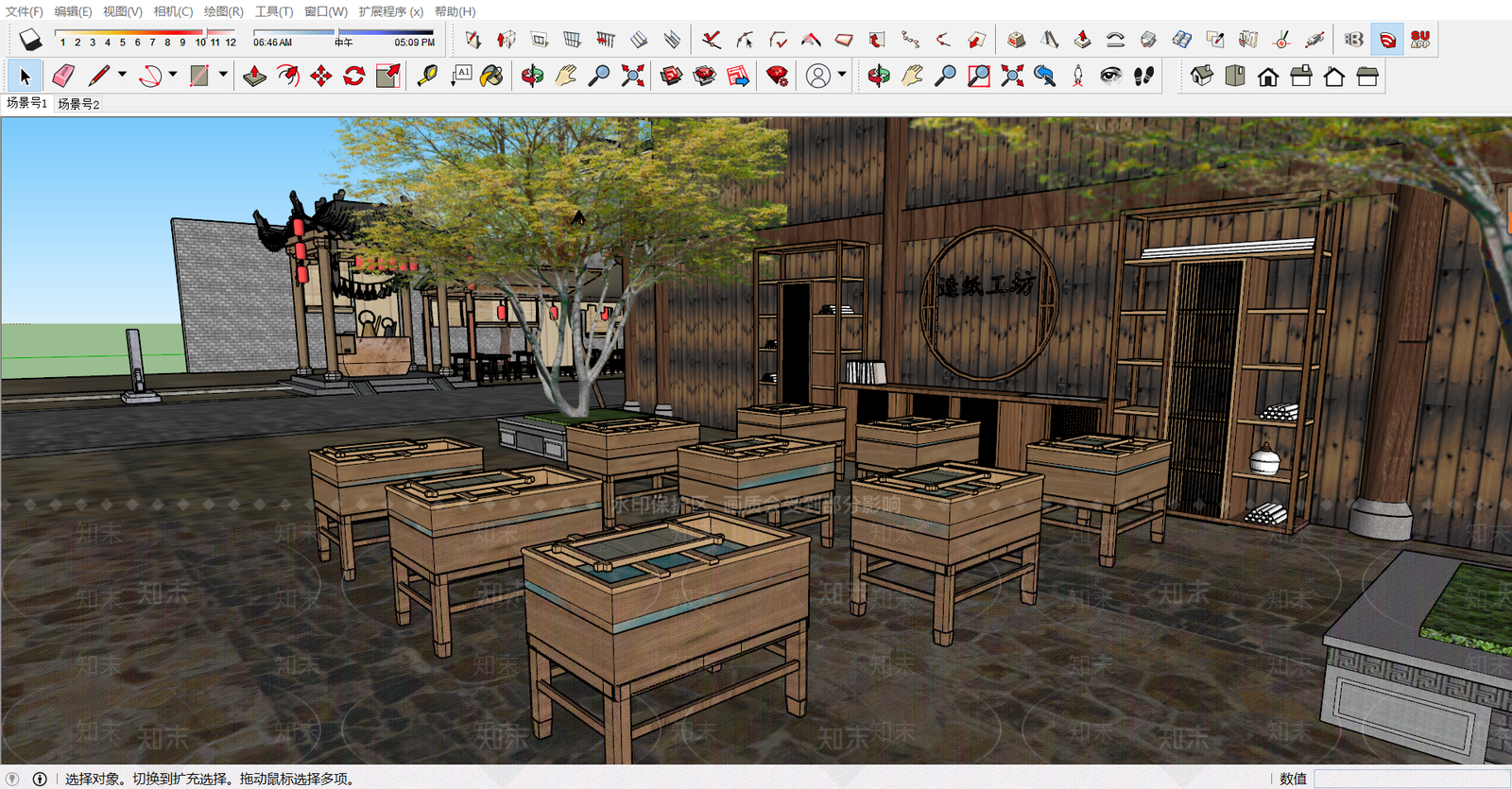Image resolution: width=1512 pixels, height=789 pixels.
Task: Activate the Look Around eye tool
Action: point(1111,77)
